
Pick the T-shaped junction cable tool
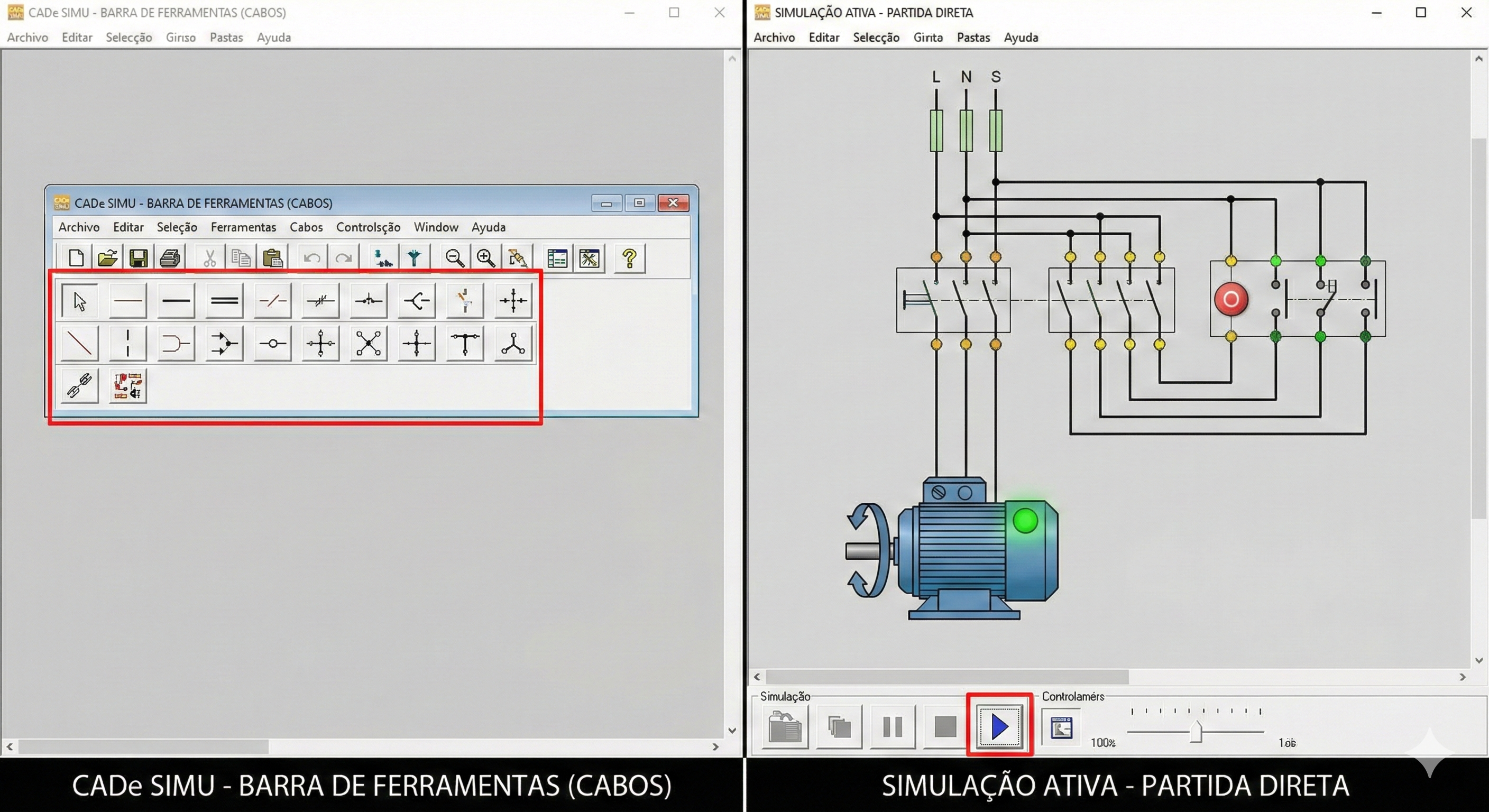(x=465, y=343)
